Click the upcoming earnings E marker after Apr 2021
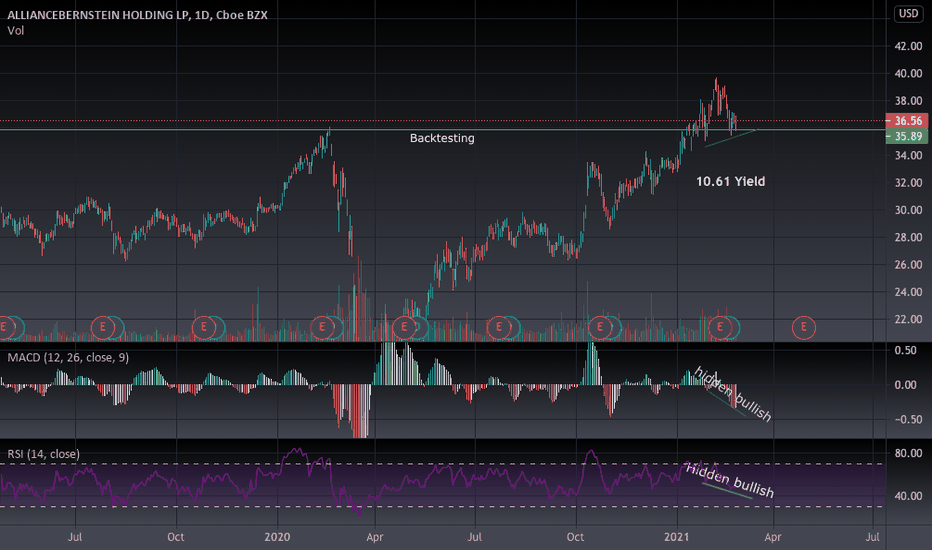 click(x=804, y=328)
